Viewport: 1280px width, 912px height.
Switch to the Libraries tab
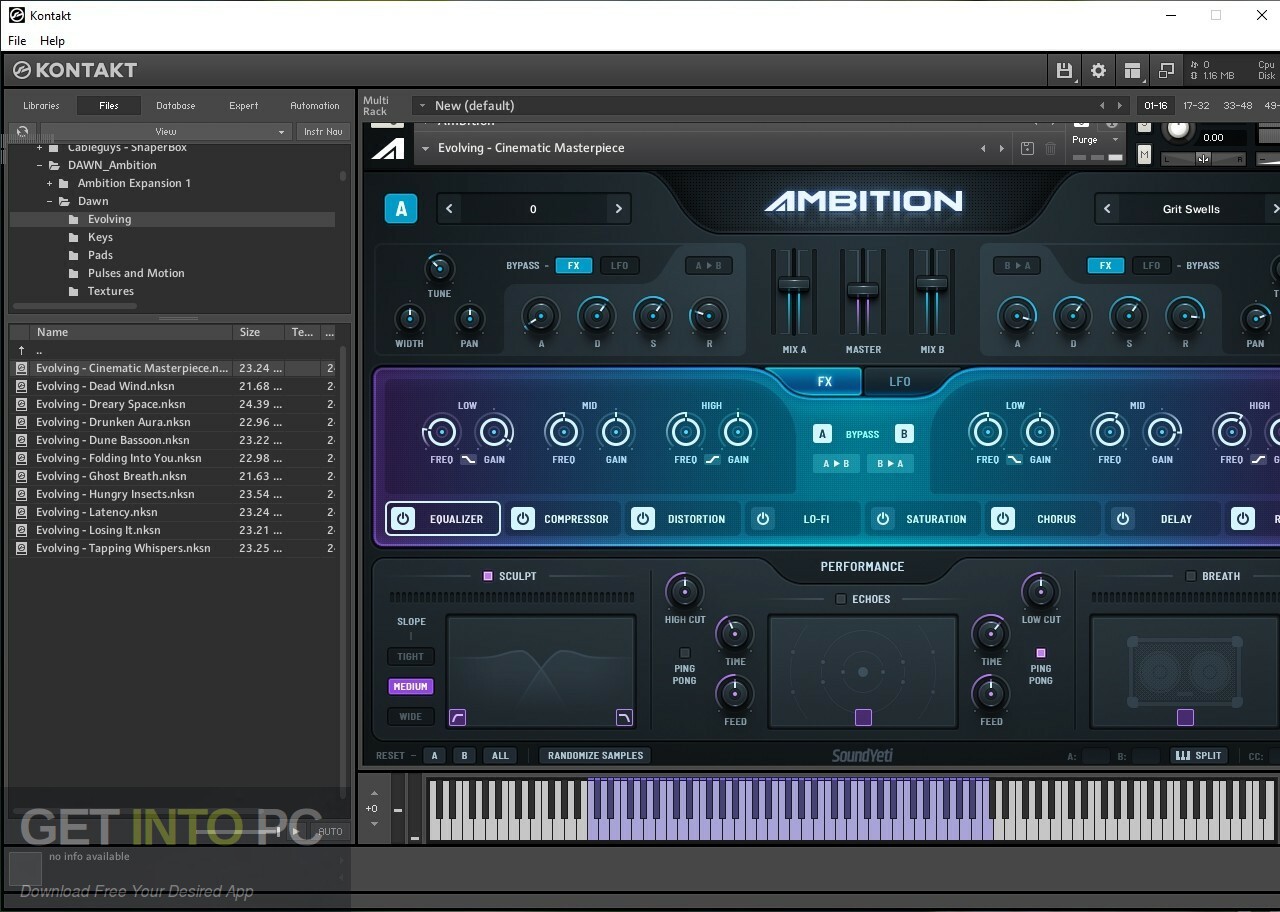[x=41, y=105]
